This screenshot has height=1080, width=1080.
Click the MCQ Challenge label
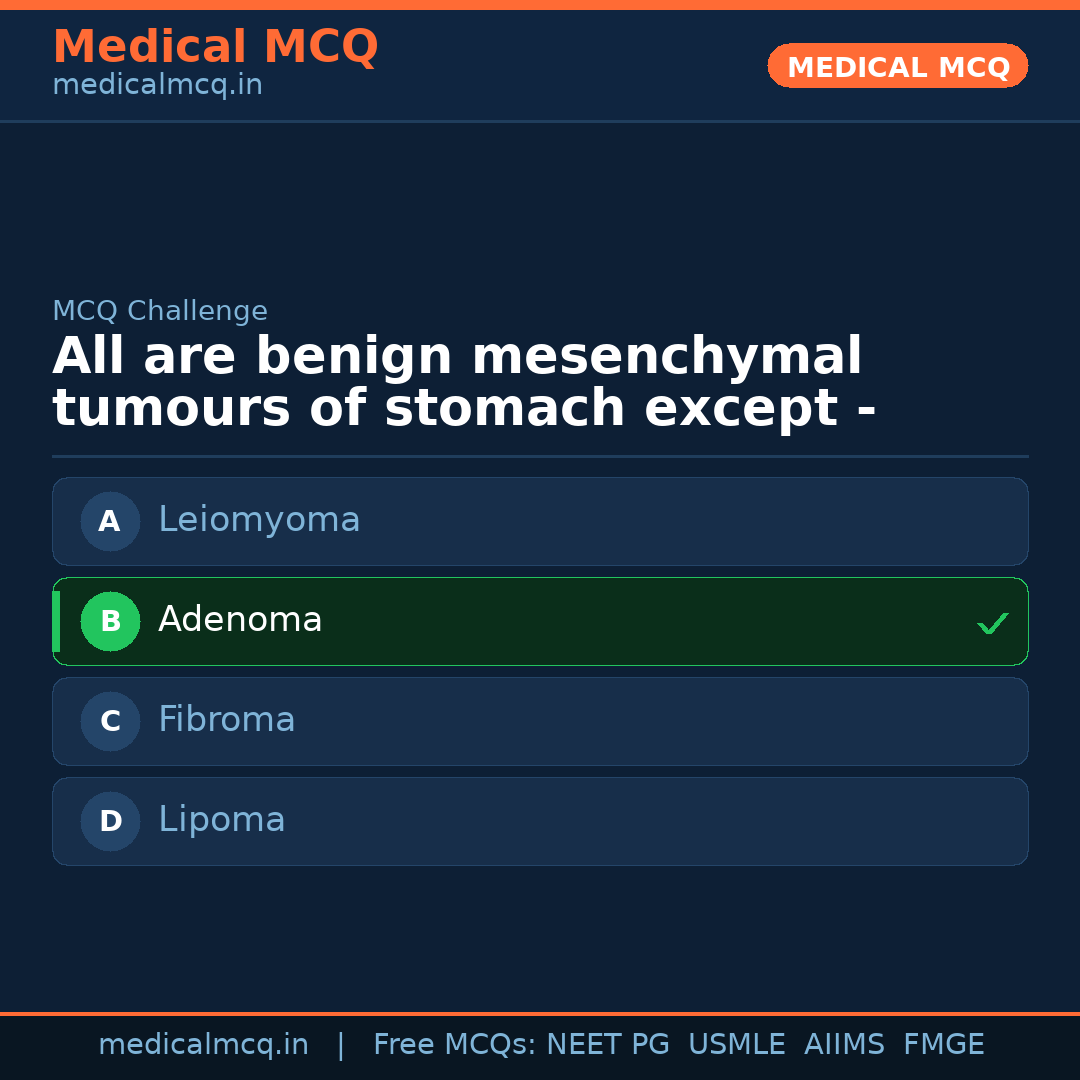point(160,311)
